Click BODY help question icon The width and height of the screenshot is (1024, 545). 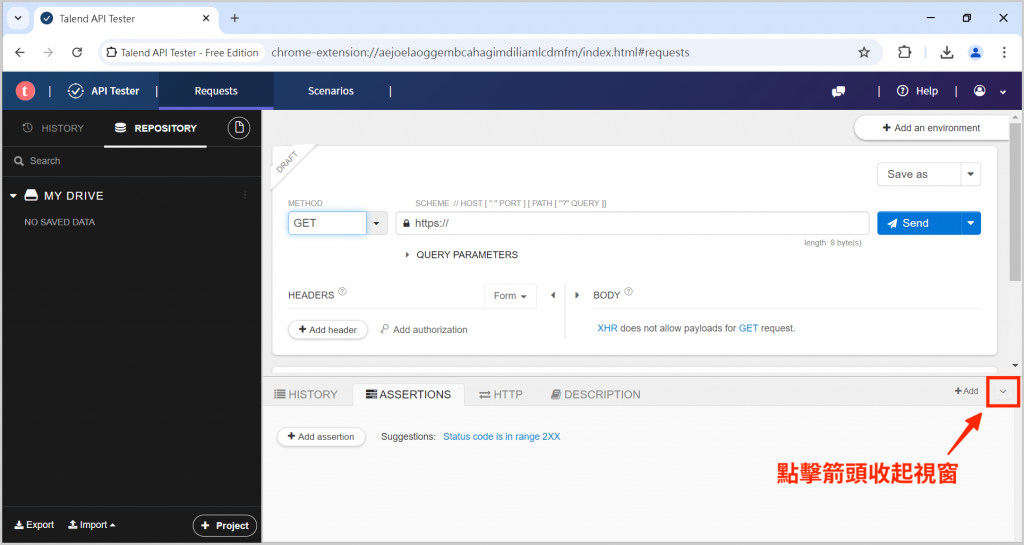tap(628, 292)
